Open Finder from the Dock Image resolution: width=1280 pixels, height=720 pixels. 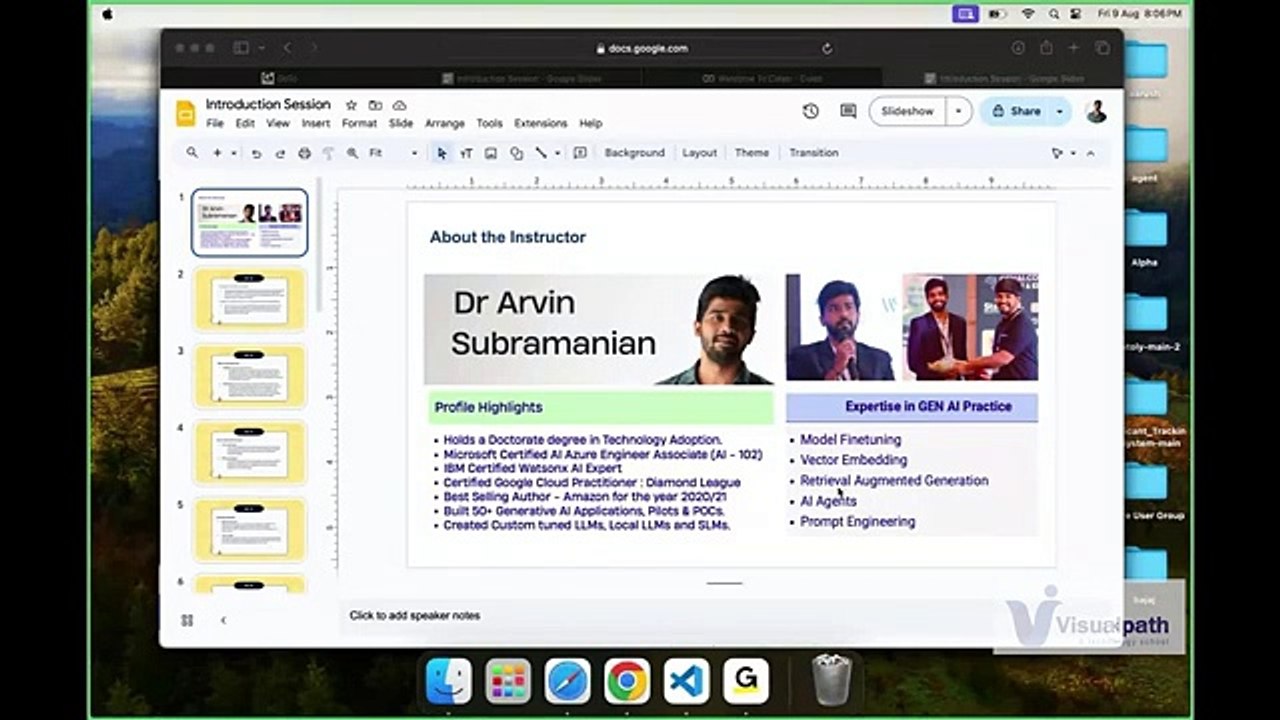click(449, 681)
